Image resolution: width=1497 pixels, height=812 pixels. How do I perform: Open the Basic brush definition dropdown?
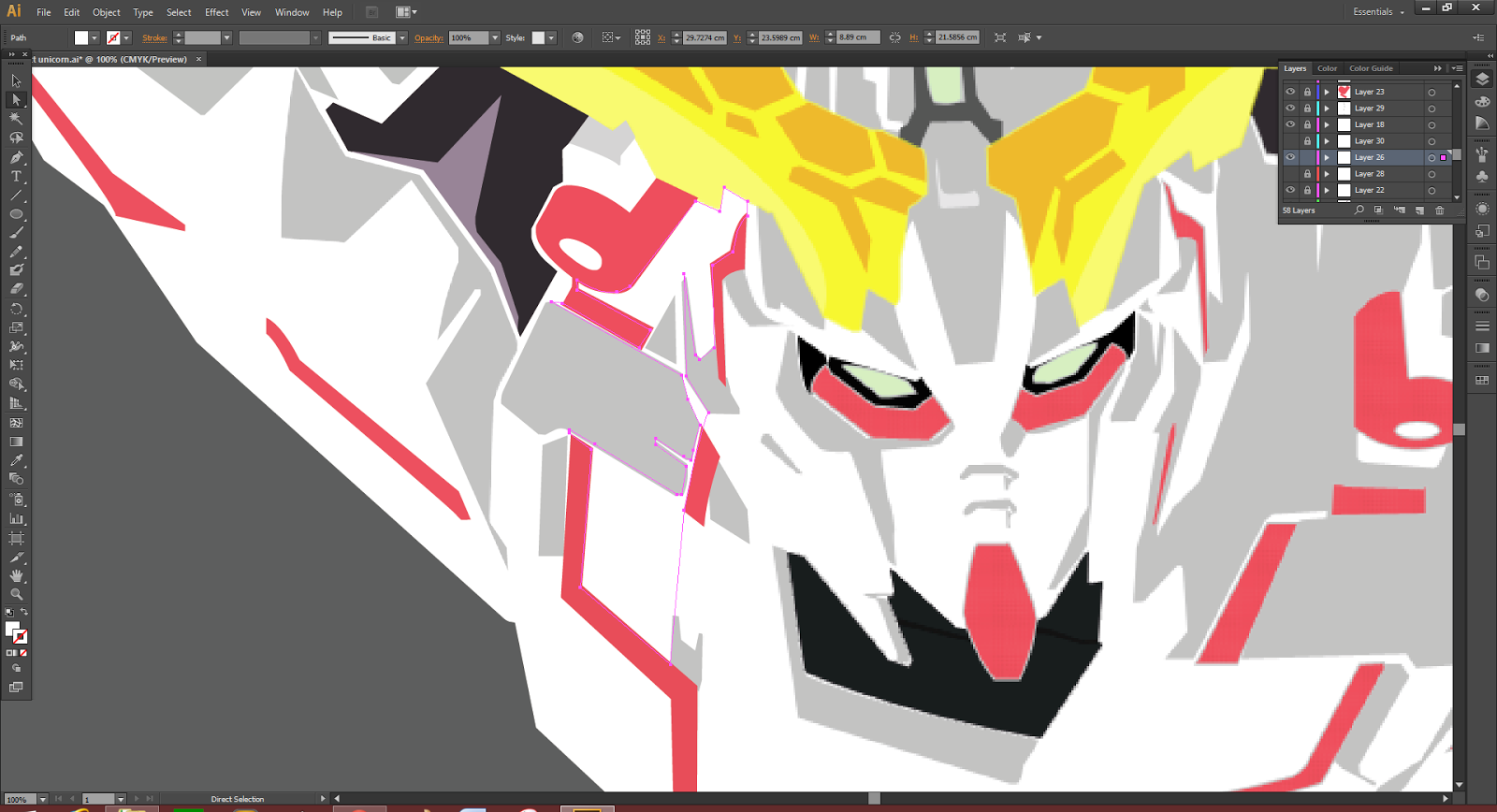pyautogui.click(x=402, y=37)
